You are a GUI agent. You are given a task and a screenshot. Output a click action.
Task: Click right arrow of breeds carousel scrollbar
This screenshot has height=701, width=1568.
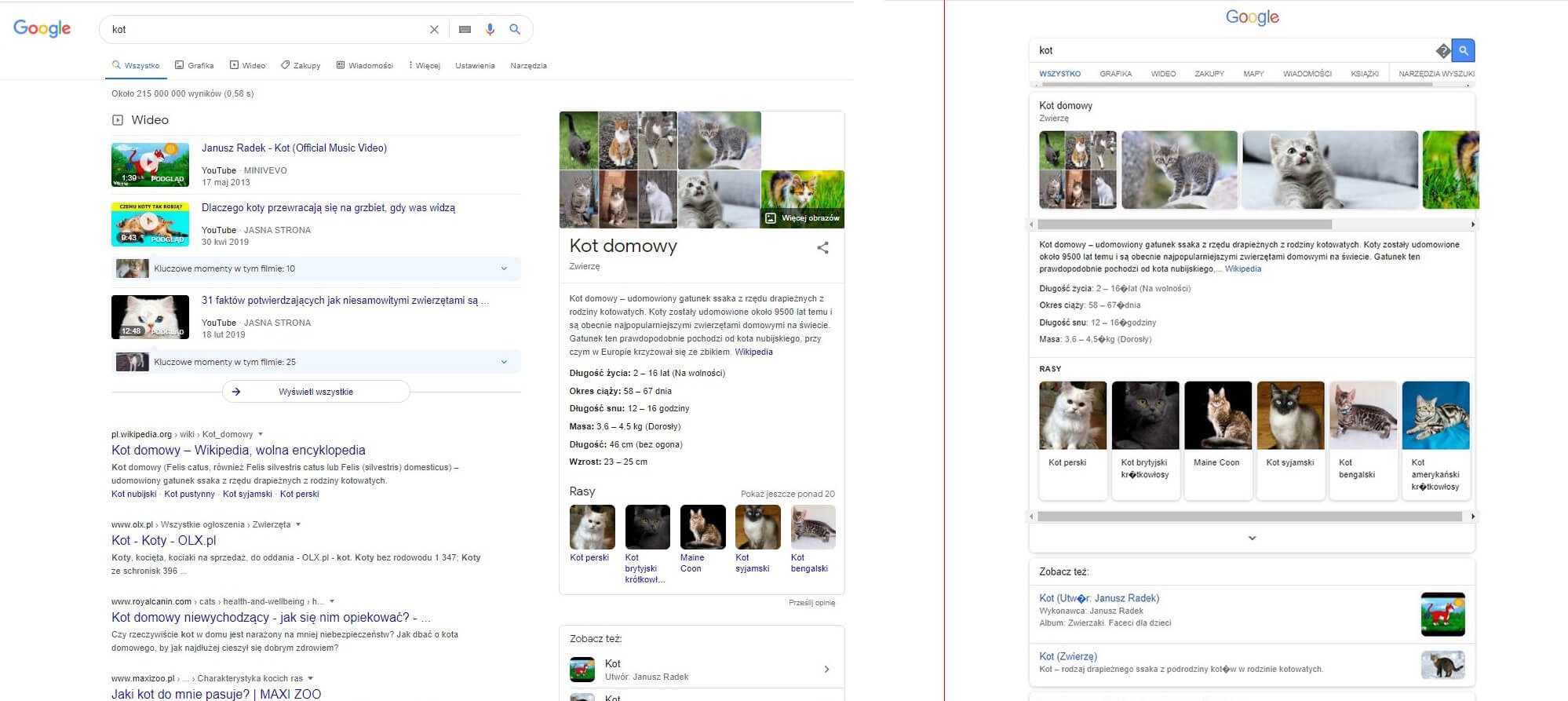[x=1472, y=517]
